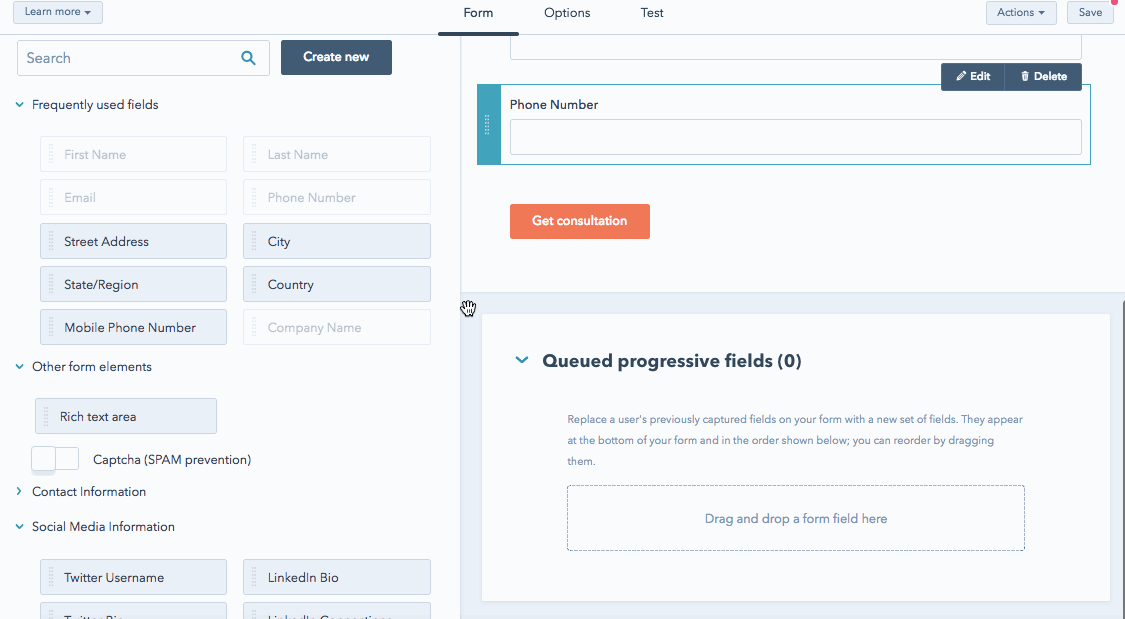Click the Street Address drag grip

coord(51,241)
